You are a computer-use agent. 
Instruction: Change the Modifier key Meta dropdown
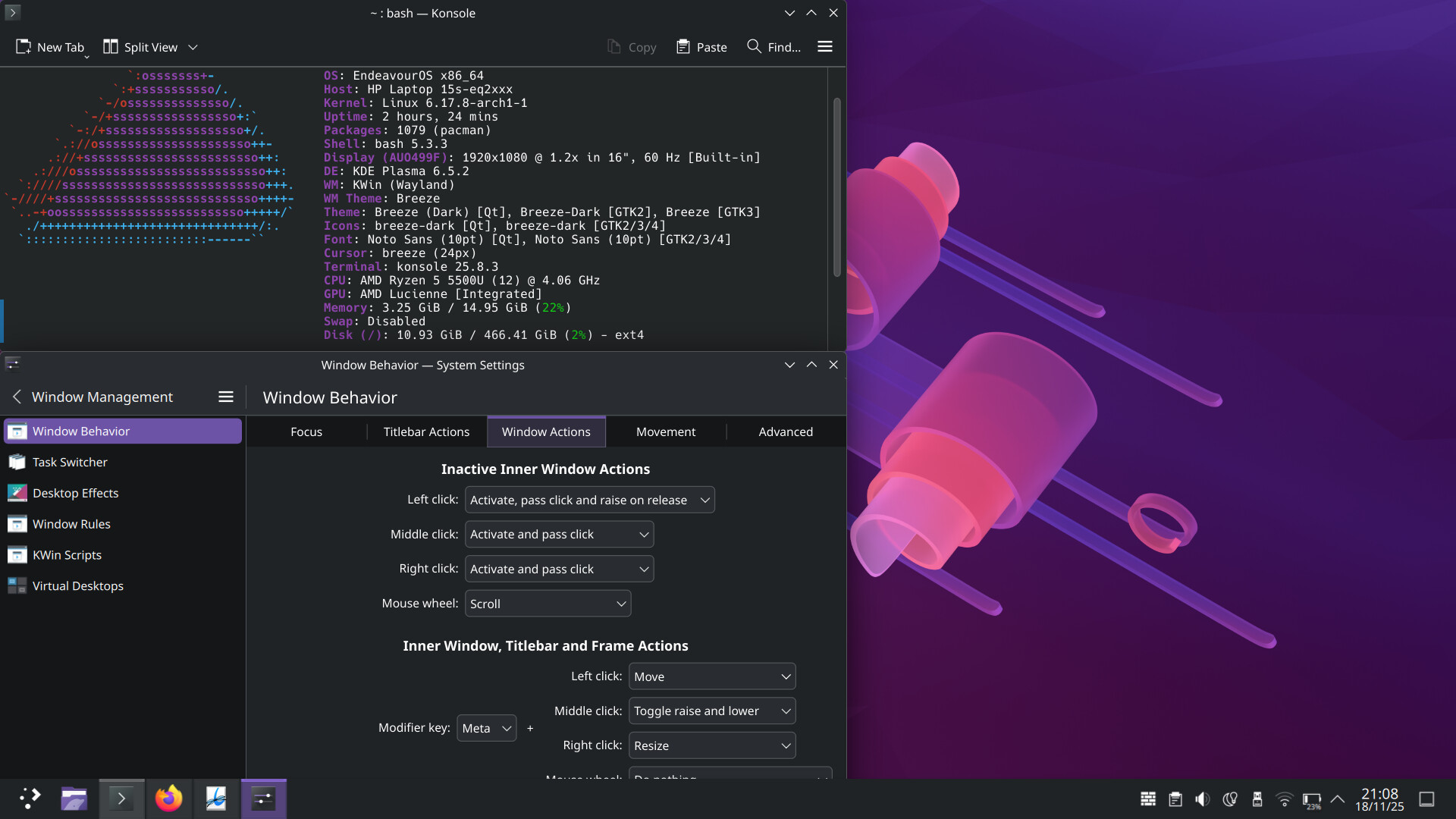point(486,728)
